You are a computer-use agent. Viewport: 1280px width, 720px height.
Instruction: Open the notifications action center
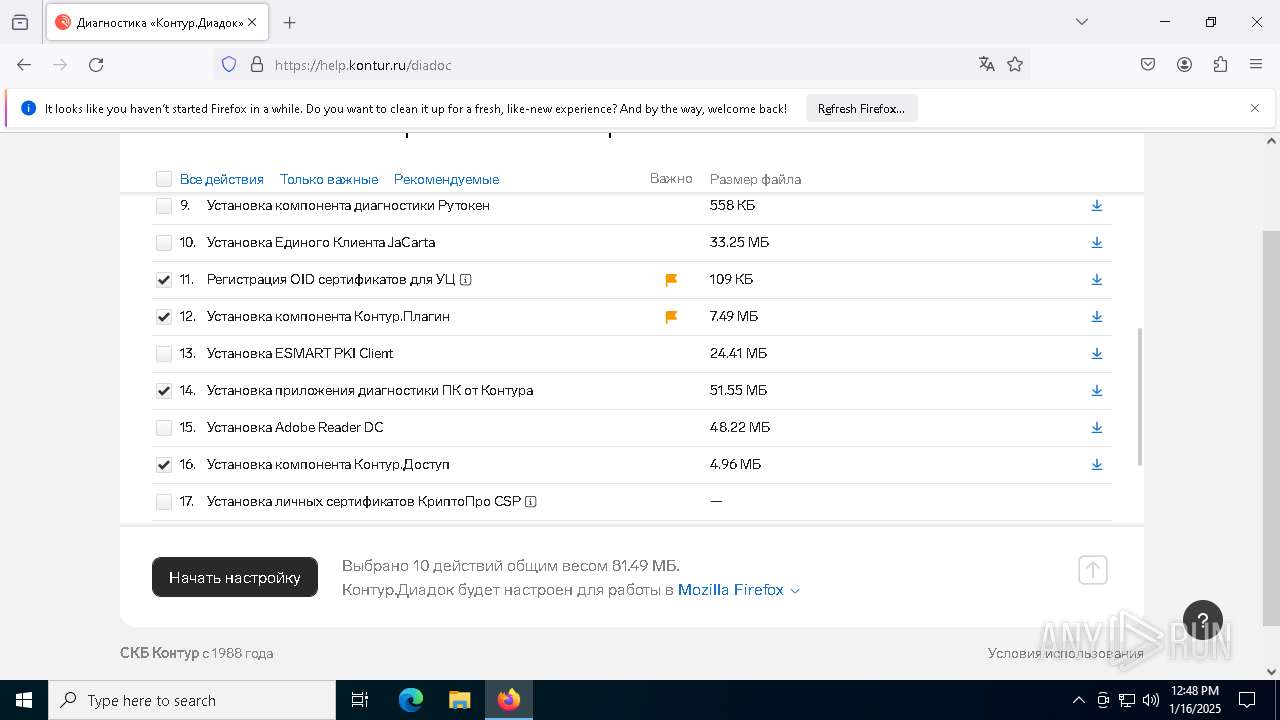click(x=1247, y=700)
